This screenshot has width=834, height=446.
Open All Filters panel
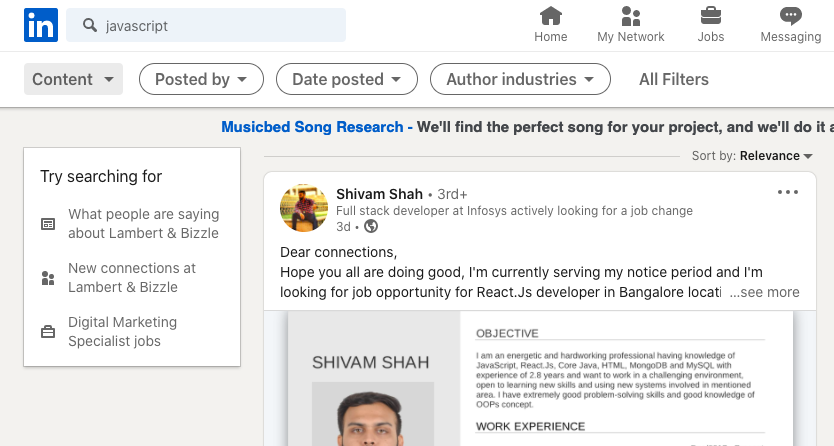tap(674, 79)
